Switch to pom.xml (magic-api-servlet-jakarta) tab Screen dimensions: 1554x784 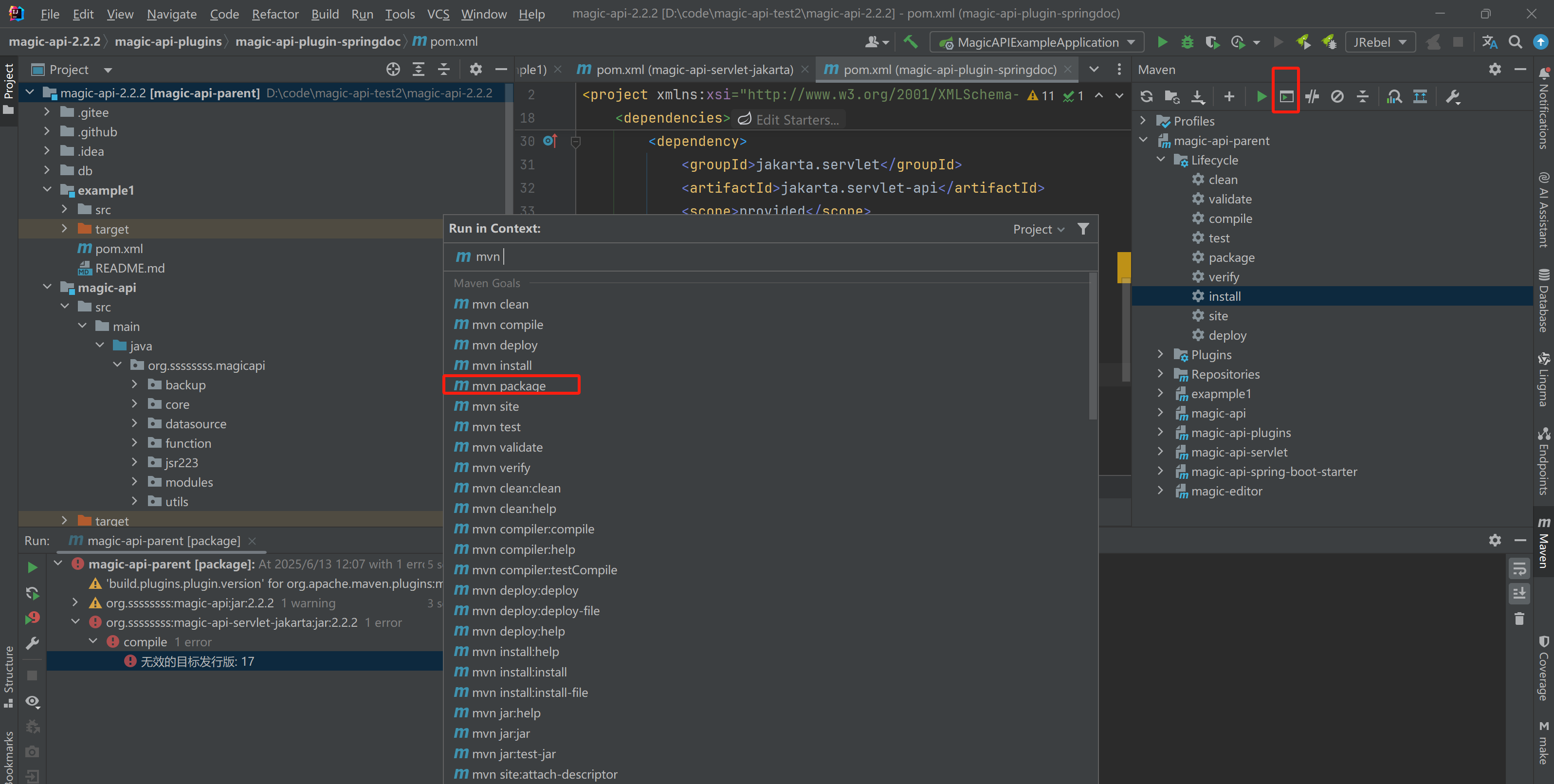694,70
